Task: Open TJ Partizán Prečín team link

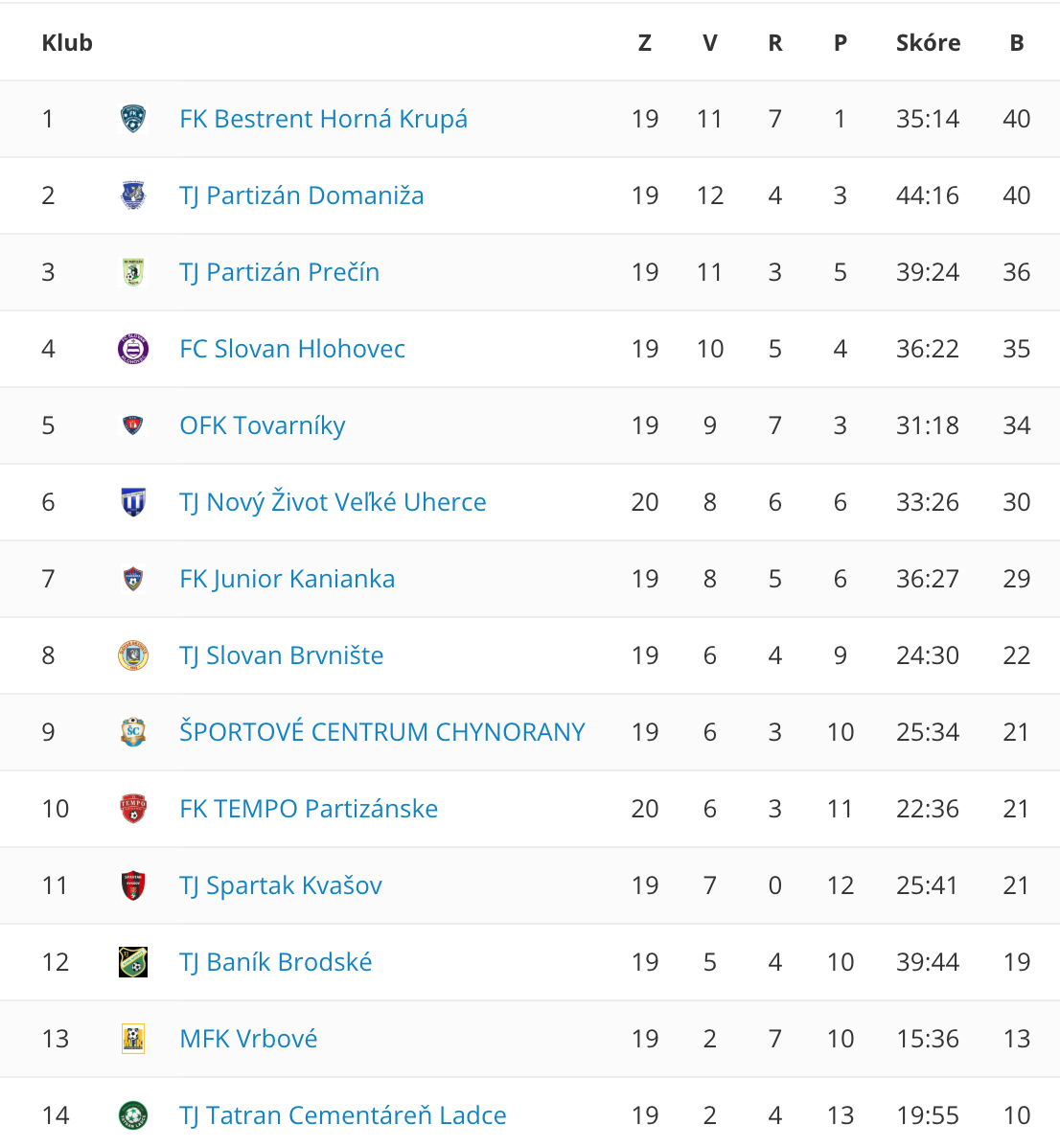Action: 280,272
